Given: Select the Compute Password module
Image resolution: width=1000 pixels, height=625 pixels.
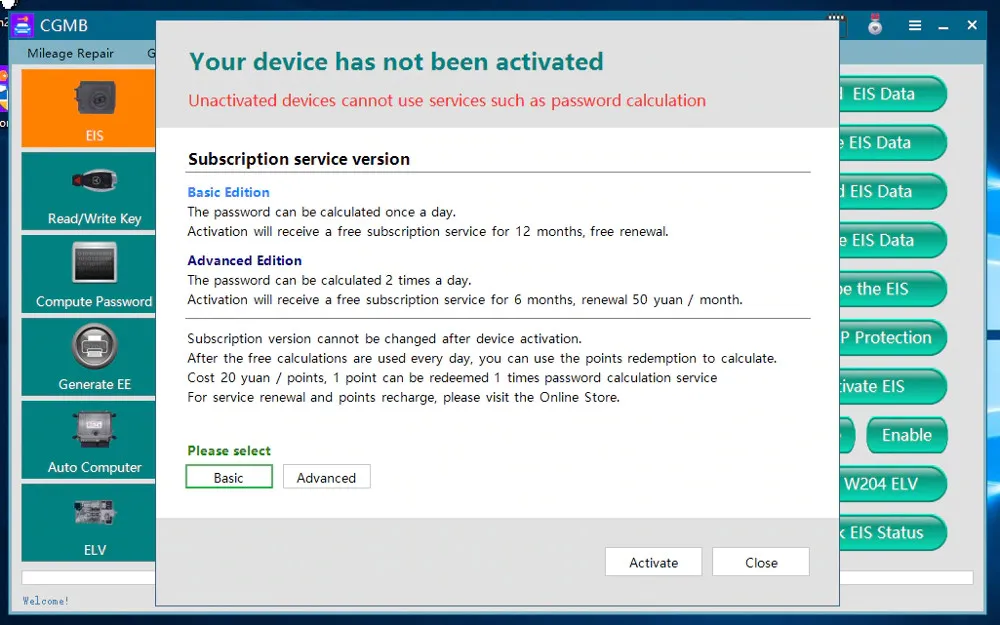Looking at the screenshot, I should [89, 274].
